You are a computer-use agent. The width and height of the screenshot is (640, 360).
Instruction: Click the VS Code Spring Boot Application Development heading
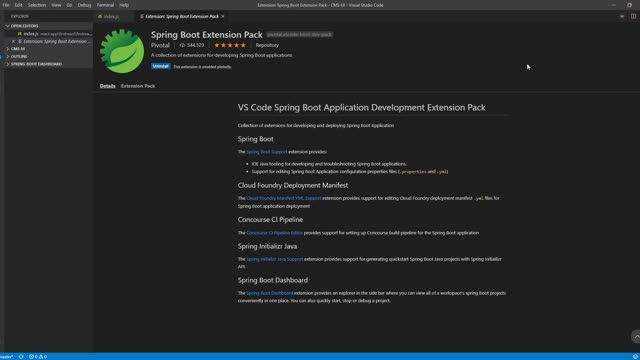(362, 107)
